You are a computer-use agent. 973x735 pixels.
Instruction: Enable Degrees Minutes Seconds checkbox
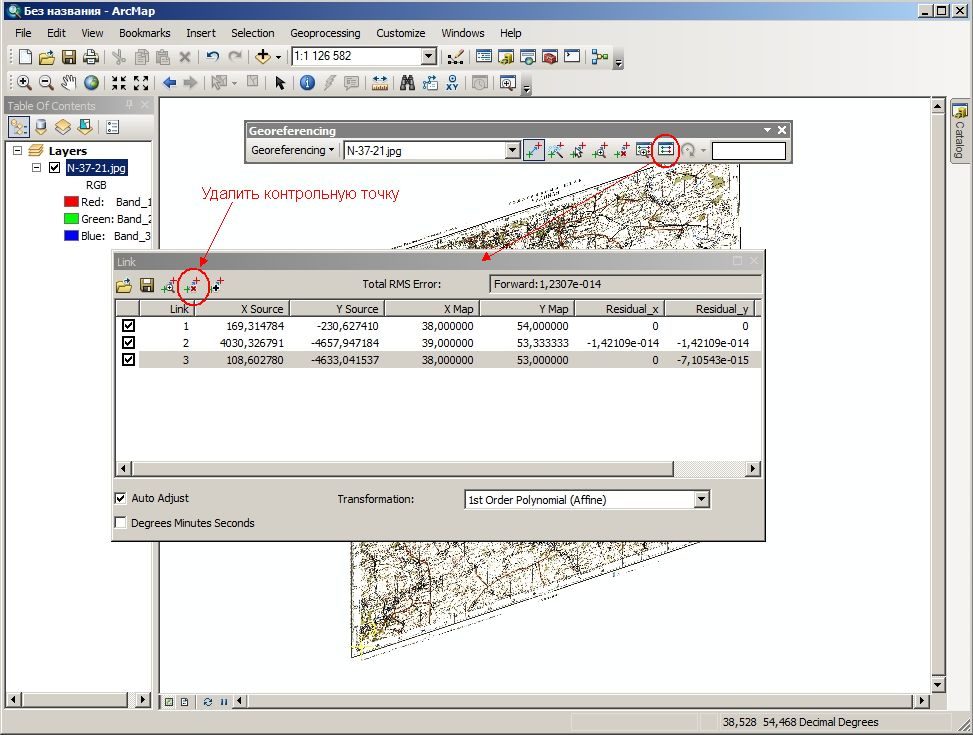[120, 523]
